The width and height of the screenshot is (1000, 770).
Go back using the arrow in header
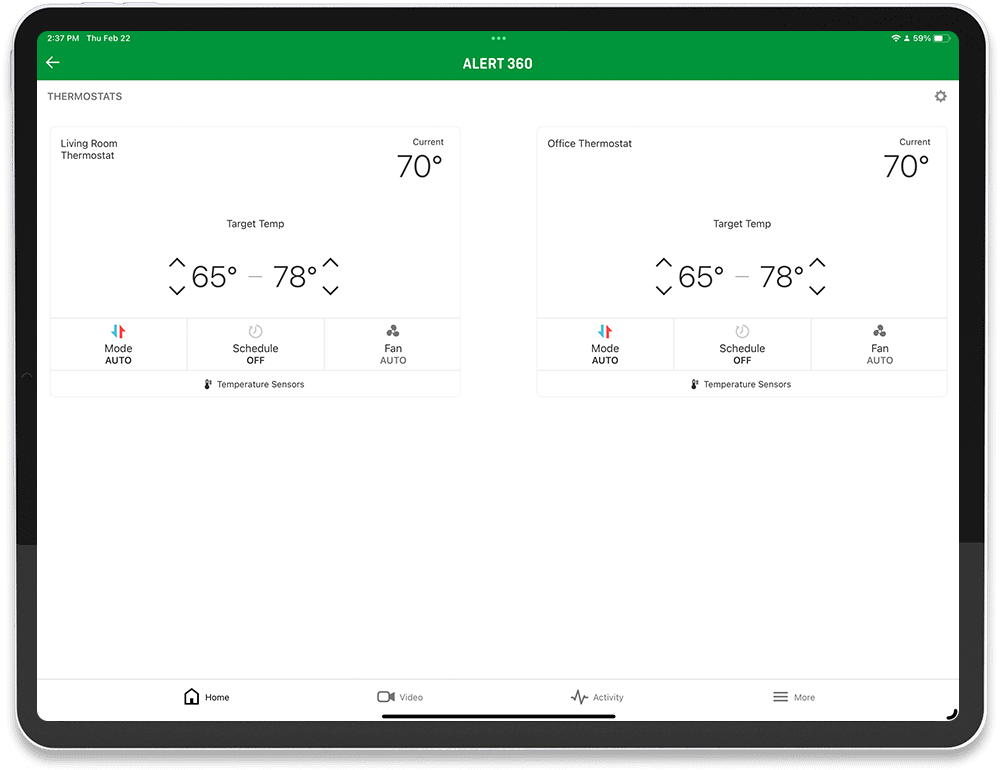click(53, 62)
